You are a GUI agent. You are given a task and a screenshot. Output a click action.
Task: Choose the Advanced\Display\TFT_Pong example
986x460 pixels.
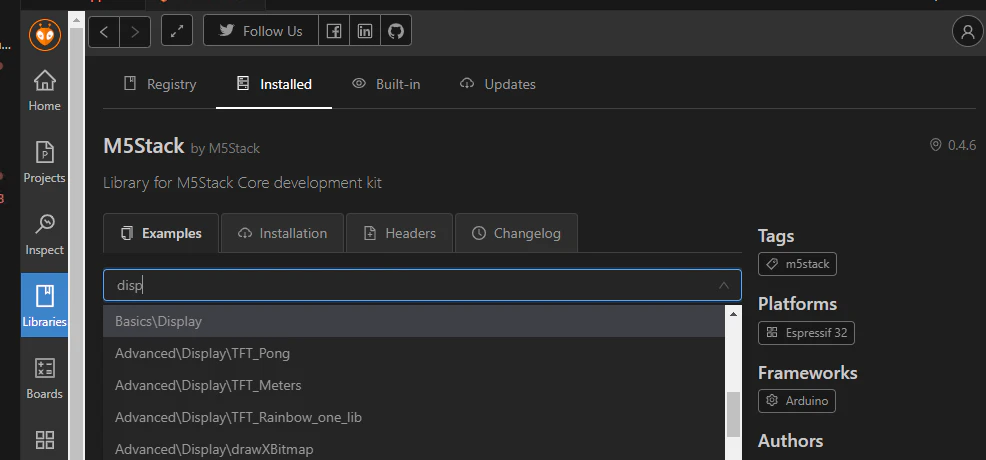click(x=414, y=353)
